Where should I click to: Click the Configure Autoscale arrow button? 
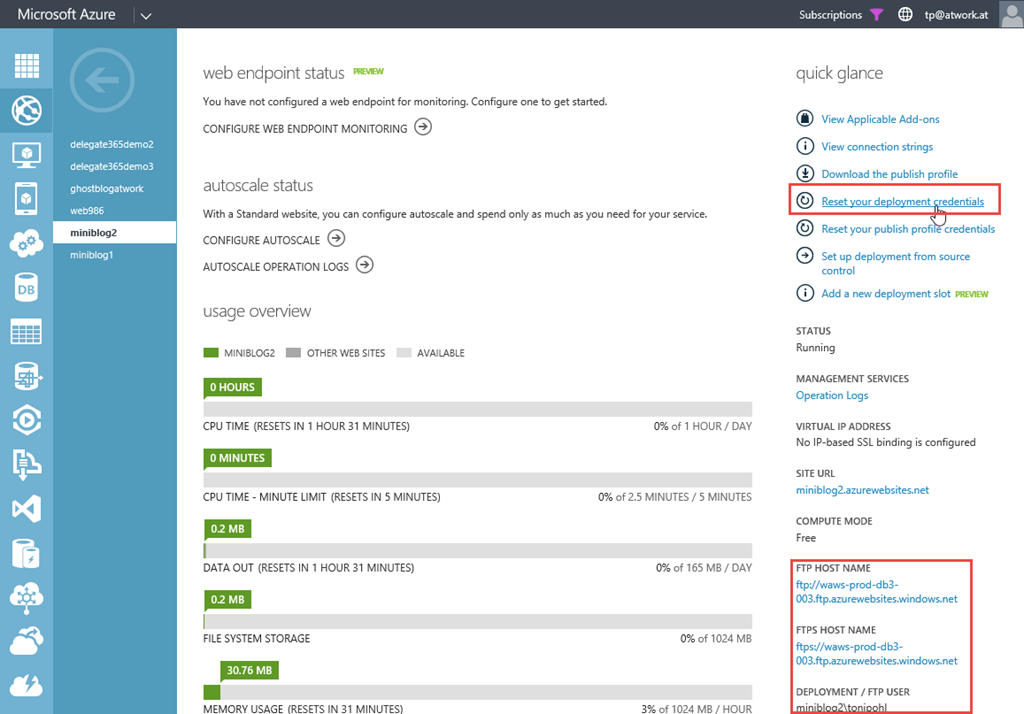click(x=336, y=239)
